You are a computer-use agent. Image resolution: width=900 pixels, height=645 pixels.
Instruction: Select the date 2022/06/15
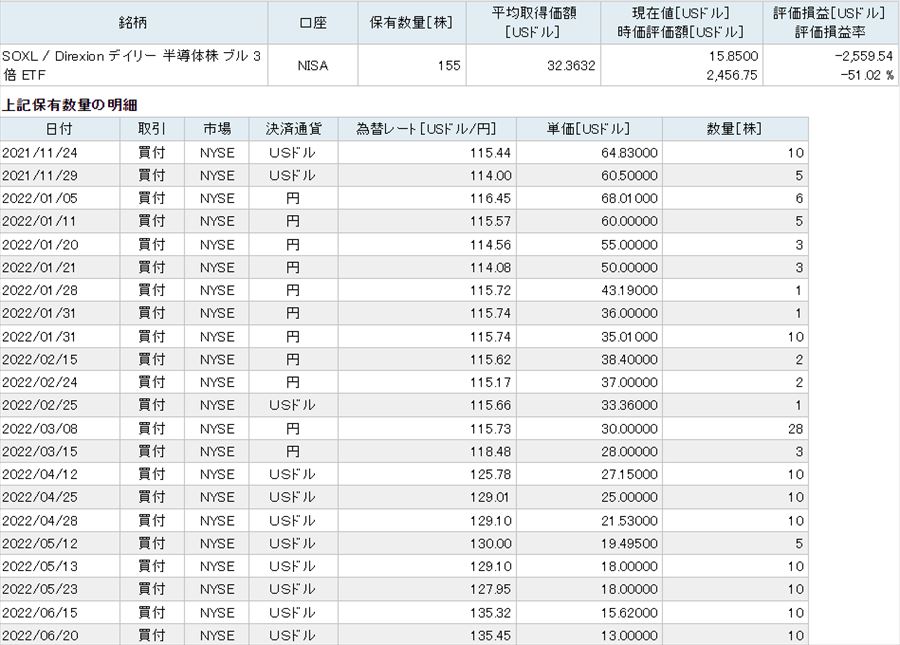coord(40,613)
